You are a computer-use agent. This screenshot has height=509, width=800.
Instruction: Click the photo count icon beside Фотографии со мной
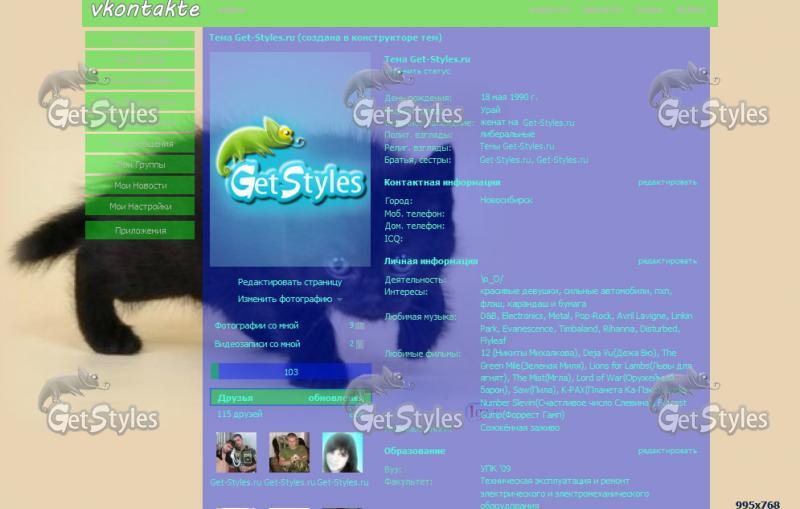click(359, 325)
